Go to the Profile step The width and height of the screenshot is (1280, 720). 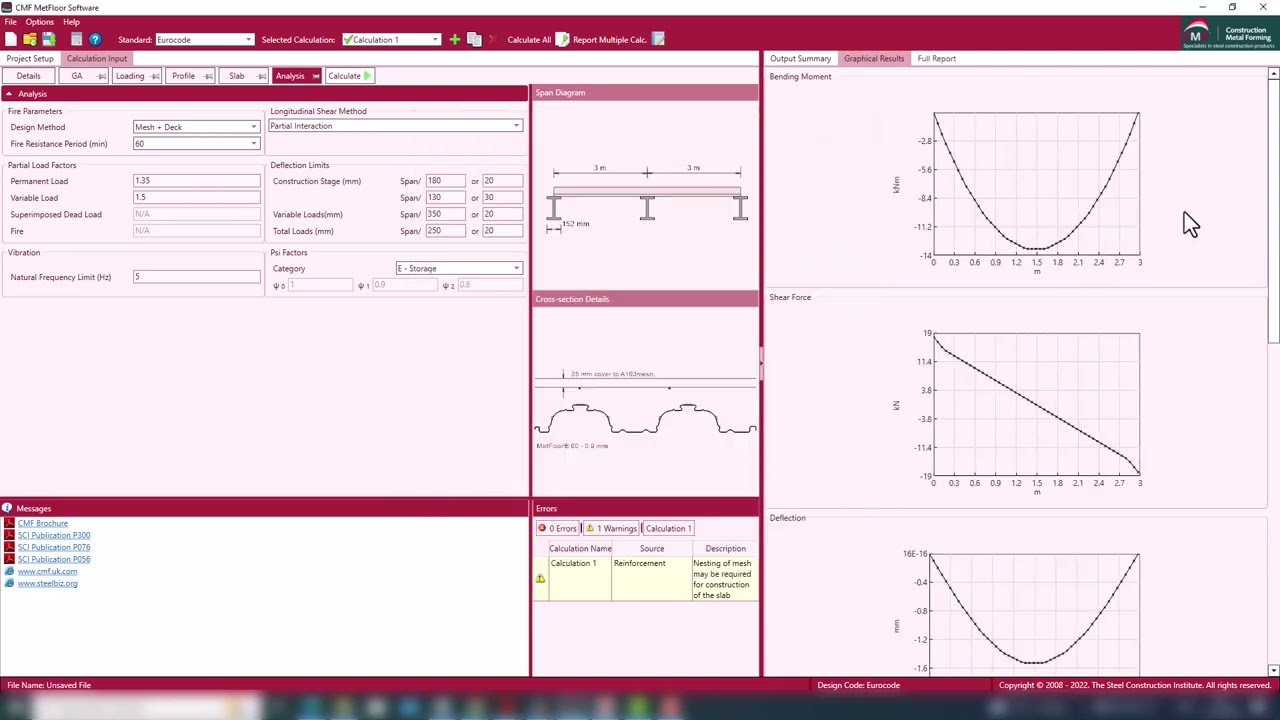click(190, 76)
